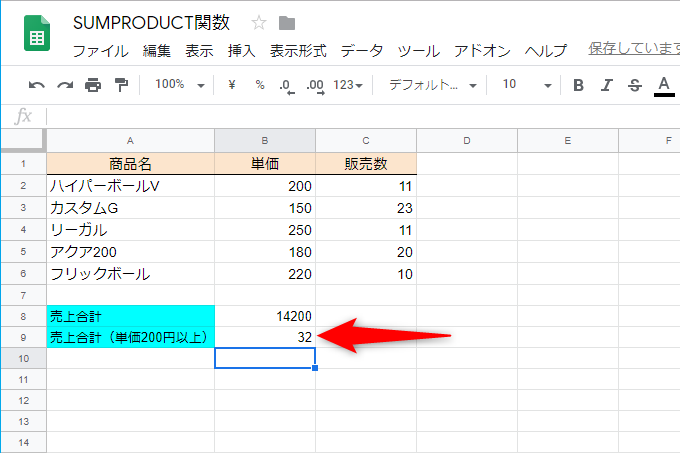Image resolution: width=680 pixels, height=453 pixels.
Task: Toggle bold formatting B
Action: click(x=578, y=85)
